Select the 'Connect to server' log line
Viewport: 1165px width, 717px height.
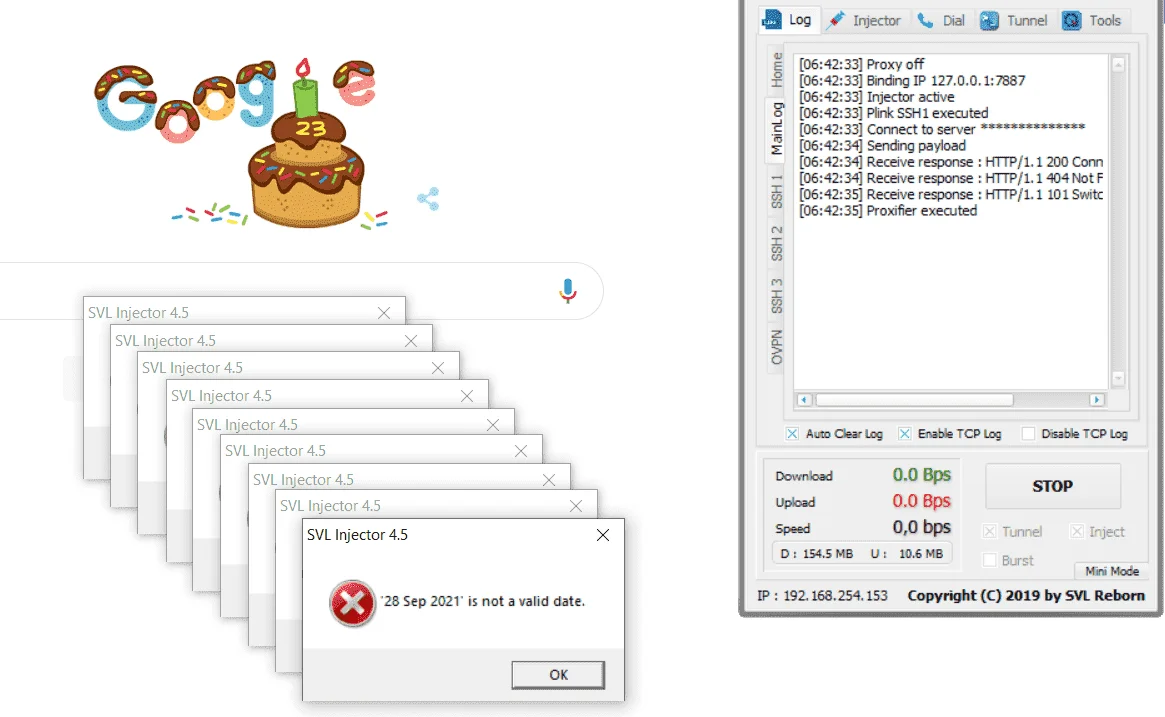click(x=941, y=129)
